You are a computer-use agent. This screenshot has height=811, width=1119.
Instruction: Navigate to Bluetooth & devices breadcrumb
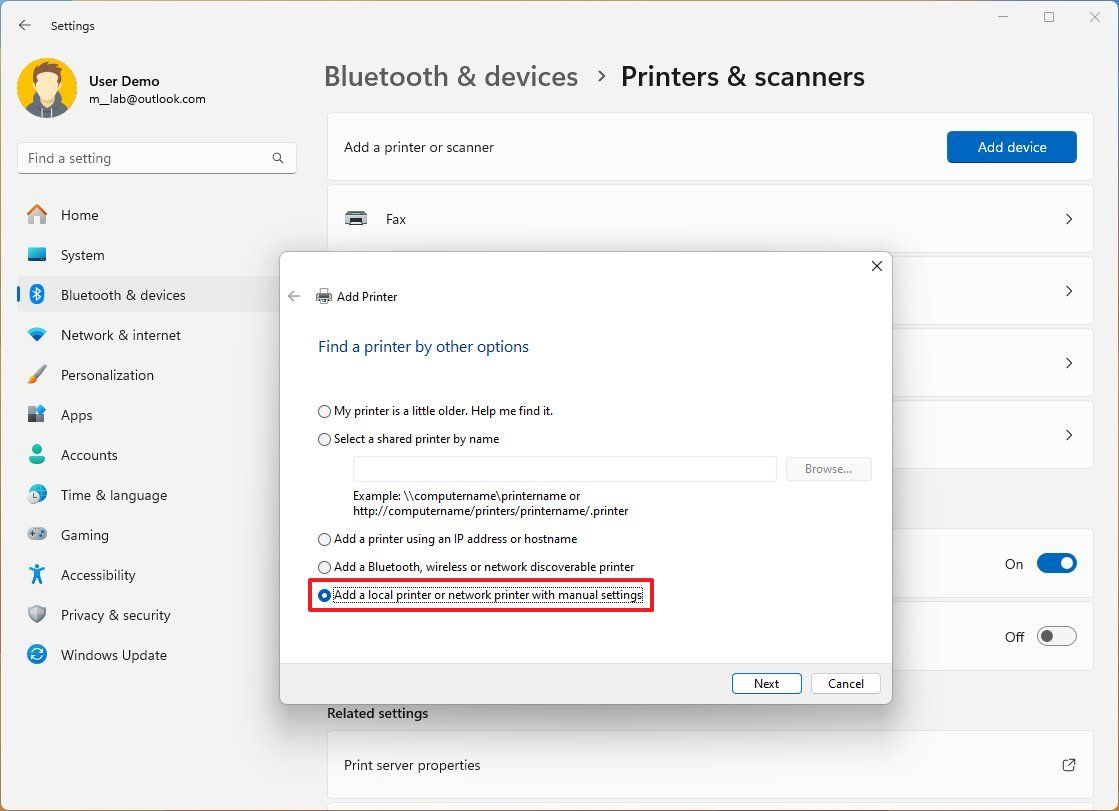click(x=450, y=76)
